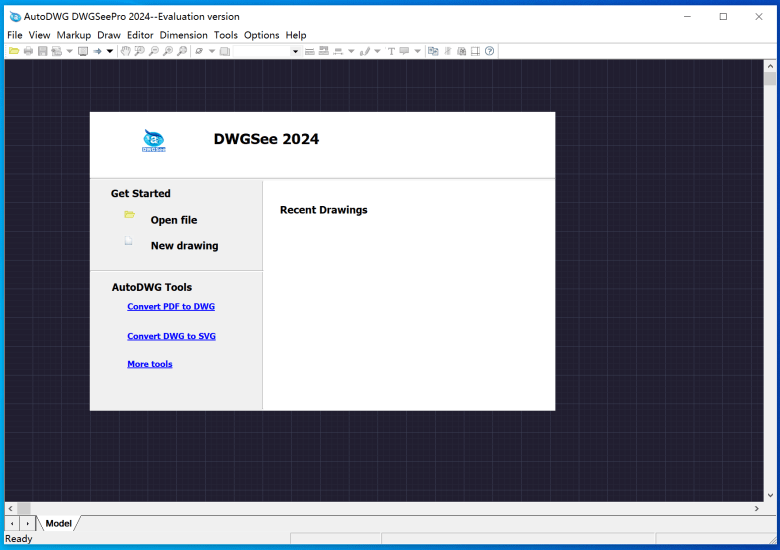The width and height of the screenshot is (780, 550).
Task: Open the Editor menu
Action: pyautogui.click(x=140, y=35)
